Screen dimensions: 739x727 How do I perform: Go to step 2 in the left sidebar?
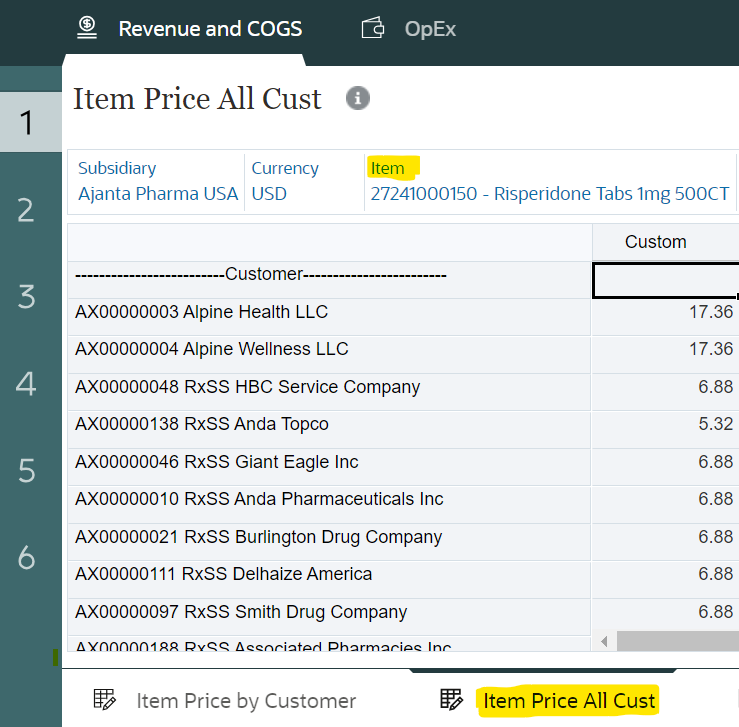[x=27, y=210]
